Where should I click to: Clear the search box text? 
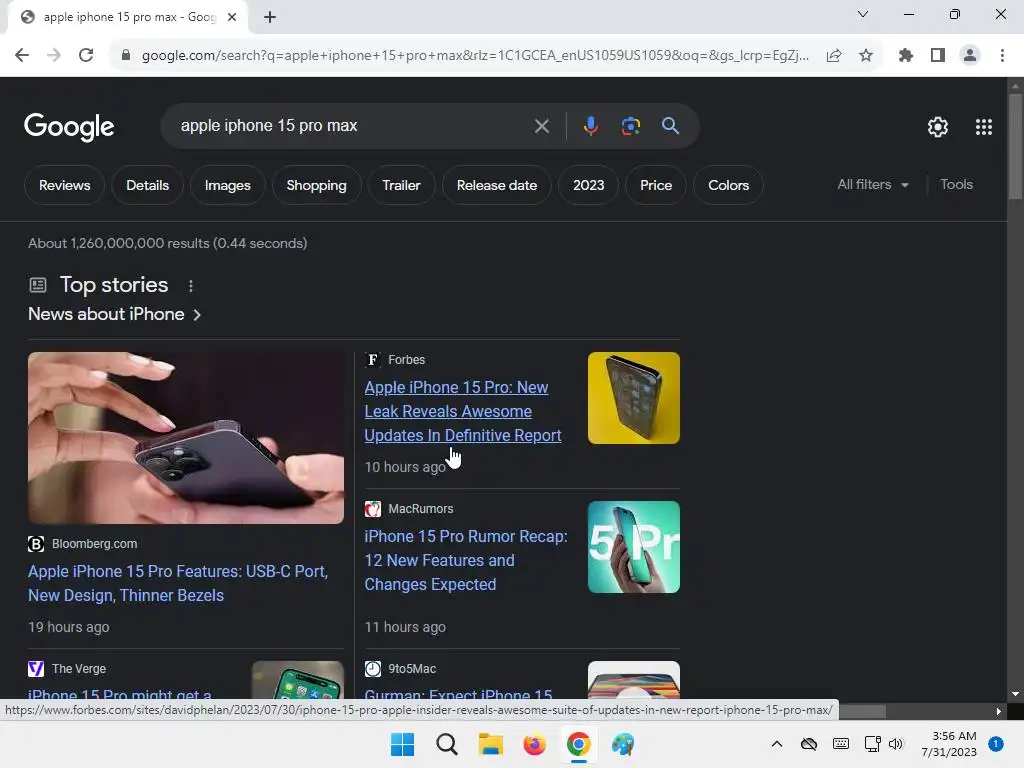click(541, 126)
